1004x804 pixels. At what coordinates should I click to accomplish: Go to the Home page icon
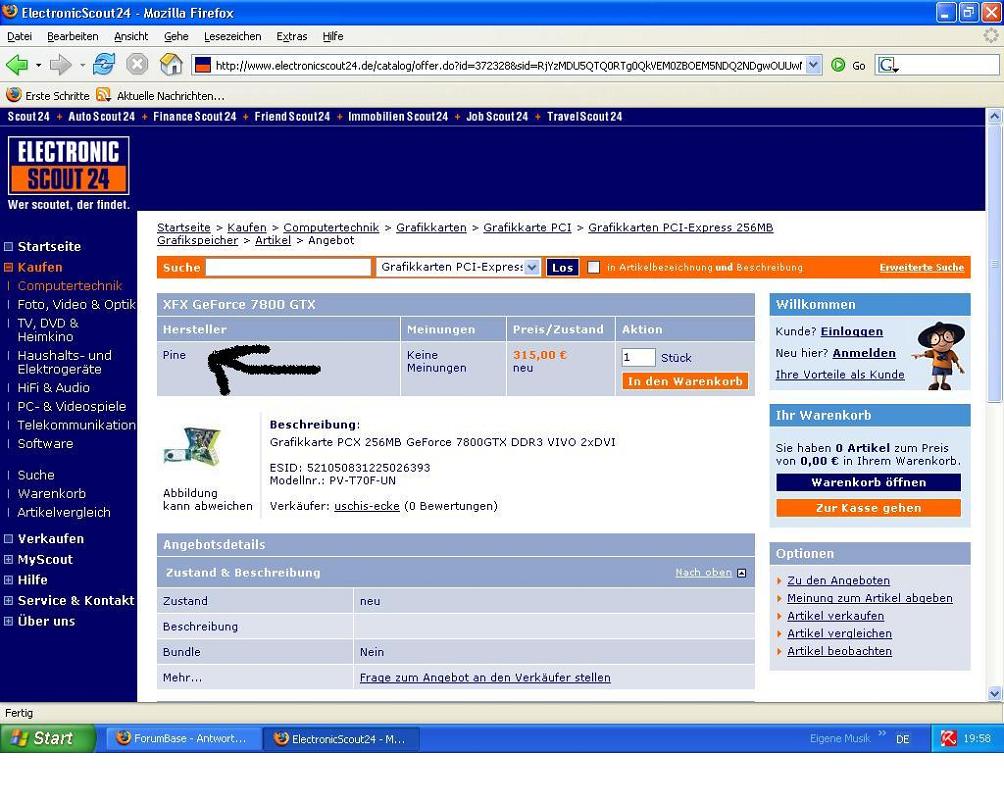point(171,65)
